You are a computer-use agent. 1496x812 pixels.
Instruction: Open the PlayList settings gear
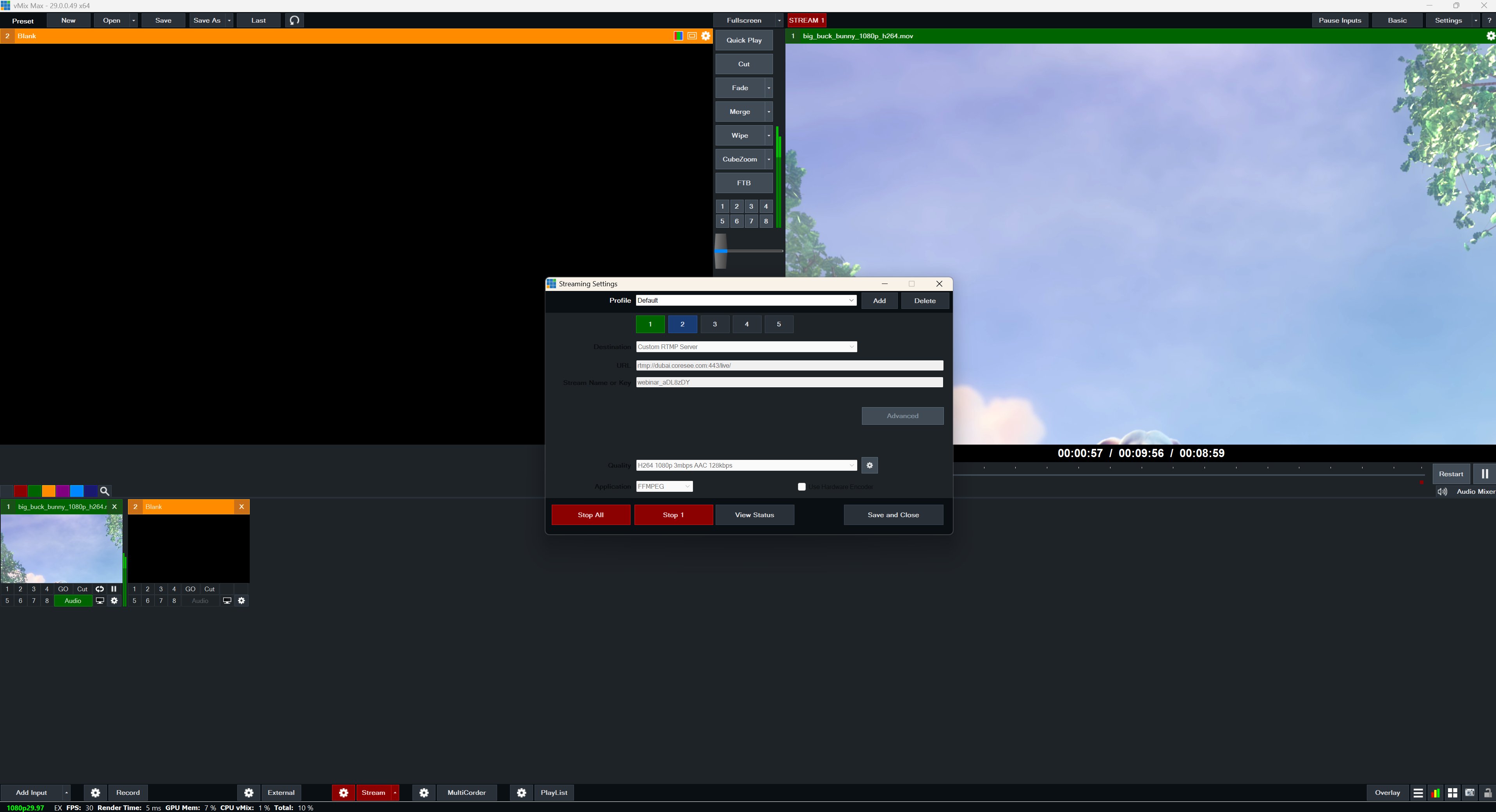tap(522, 792)
